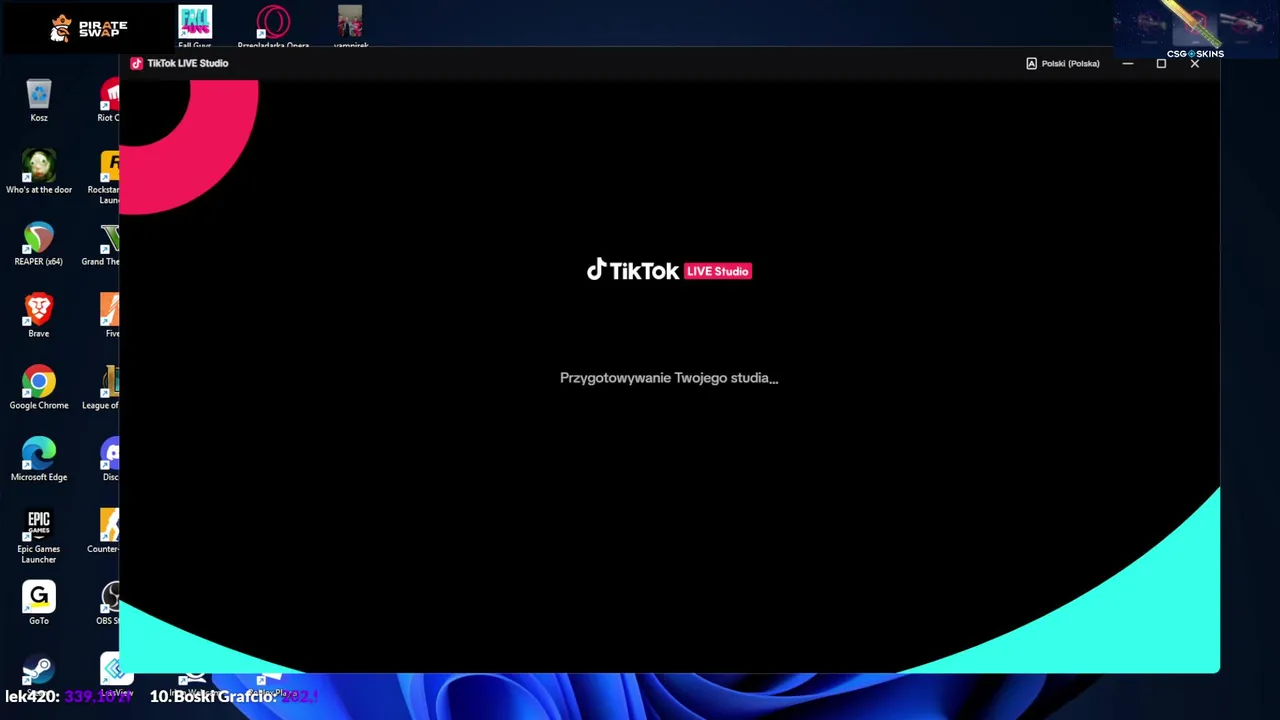Screen dimensions: 1280x720
Task: Click the Pirate Swap logo overlay
Action: pyautogui.click(x=89, y=28)
